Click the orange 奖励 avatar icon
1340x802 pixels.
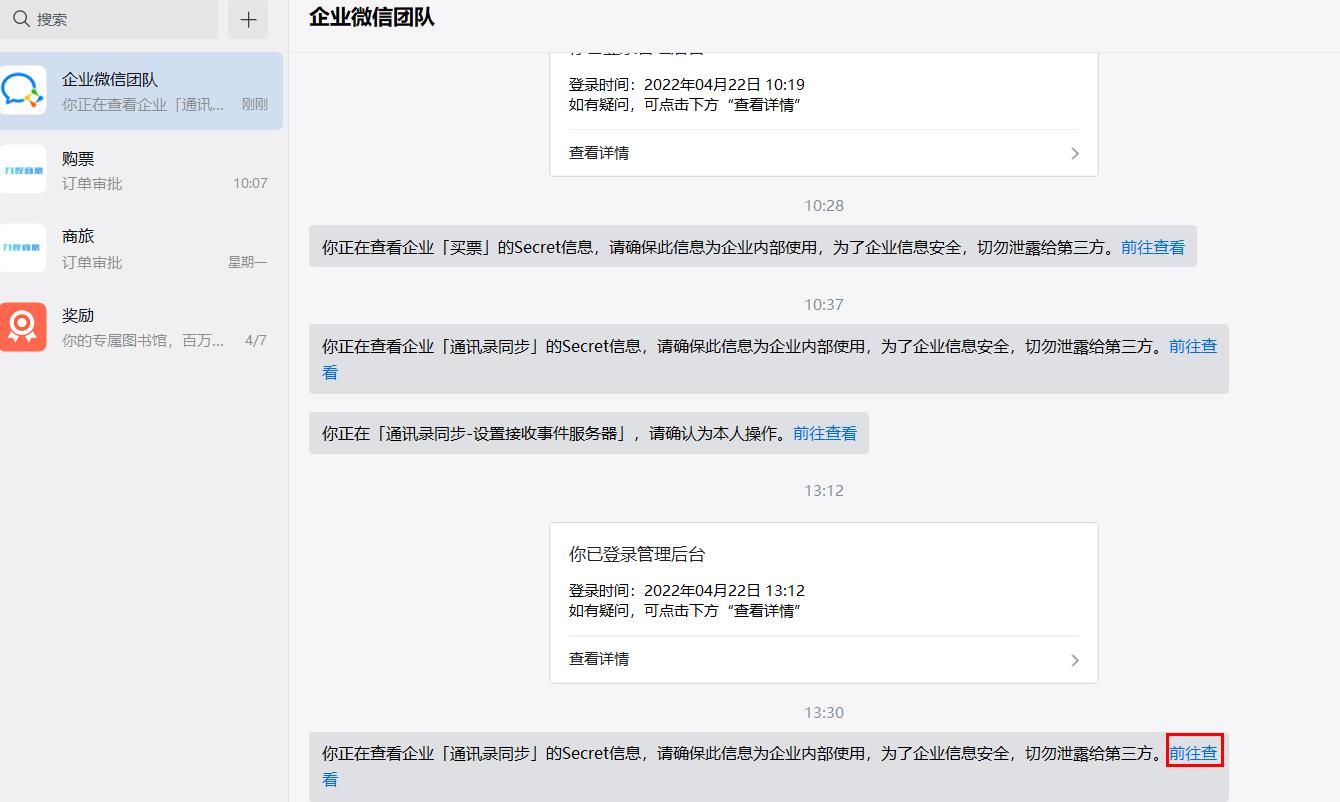[x=23, y=327]
